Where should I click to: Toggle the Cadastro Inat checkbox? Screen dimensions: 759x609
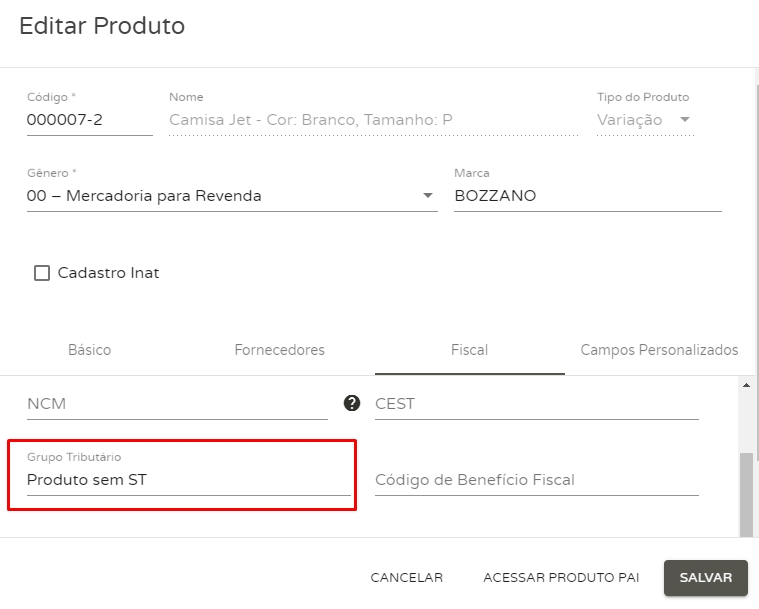click(x=42, y=273)
